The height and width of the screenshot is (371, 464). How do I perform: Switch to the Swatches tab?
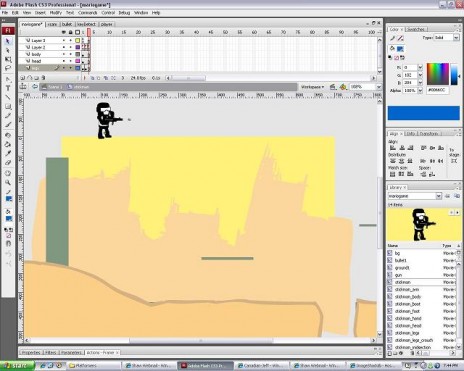point(416,29)
